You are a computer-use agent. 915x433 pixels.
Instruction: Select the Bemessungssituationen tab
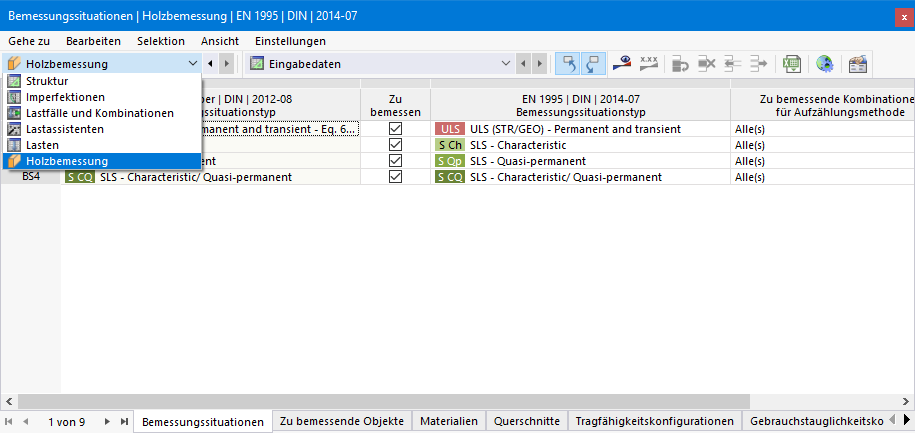pos(203,422)
